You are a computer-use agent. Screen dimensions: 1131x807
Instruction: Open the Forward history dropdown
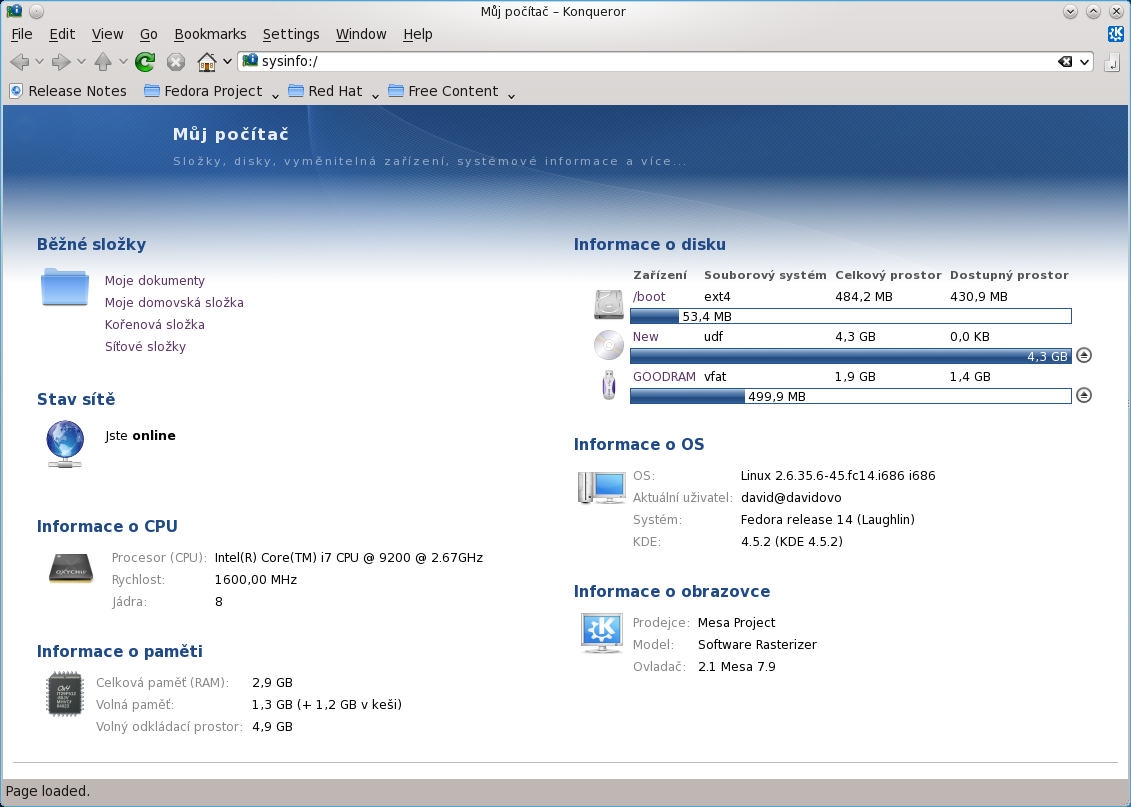82,62
